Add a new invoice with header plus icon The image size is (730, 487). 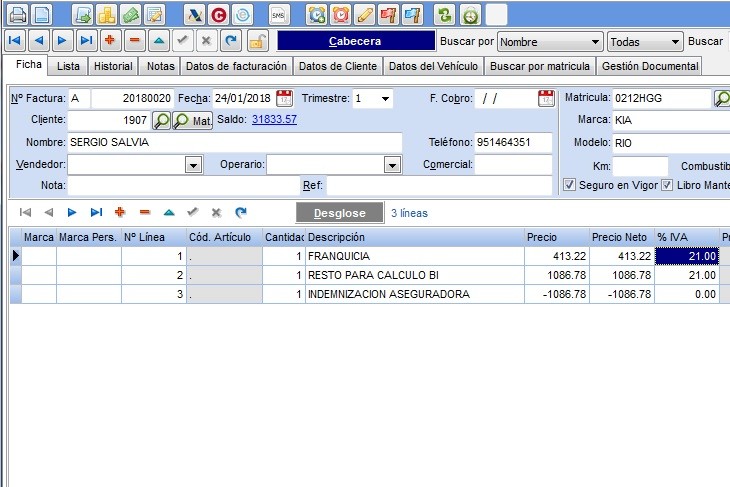(110, 41)
